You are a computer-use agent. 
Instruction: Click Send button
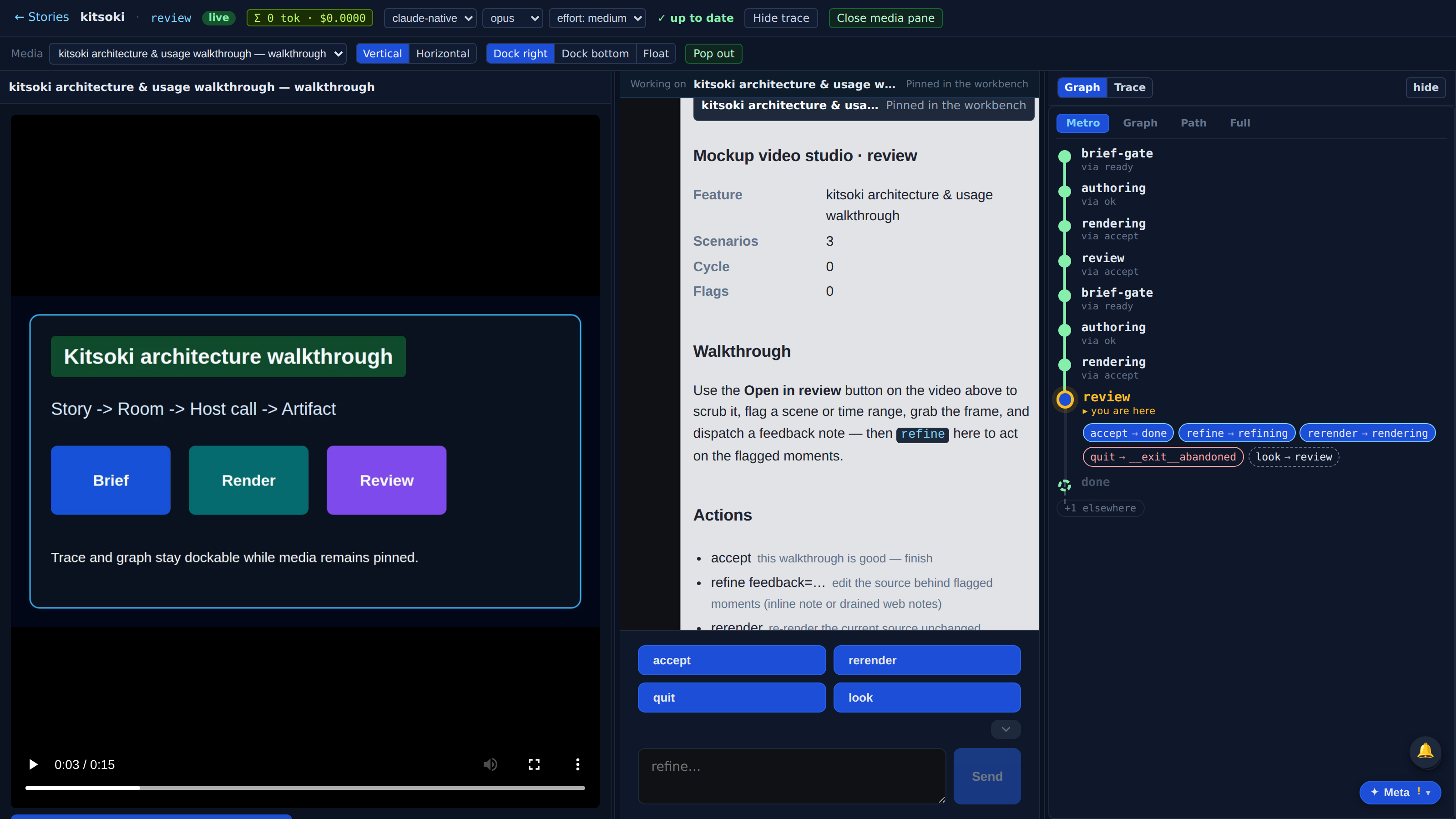click(987, 776)
